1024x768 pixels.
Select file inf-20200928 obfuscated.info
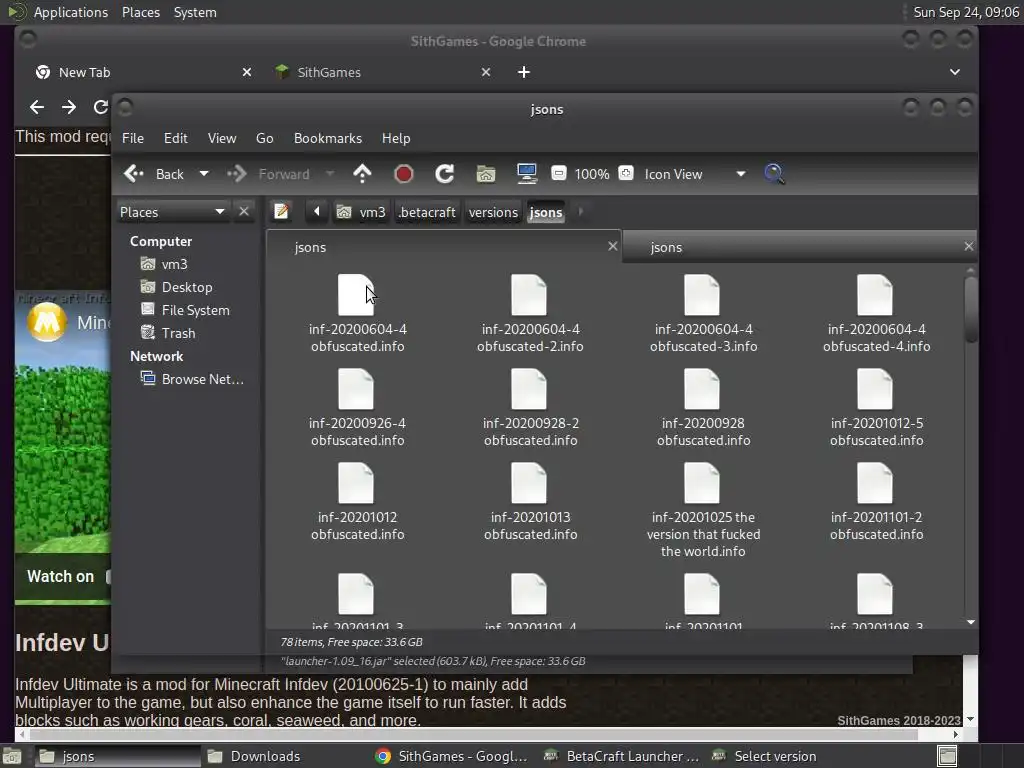(703, 408)
